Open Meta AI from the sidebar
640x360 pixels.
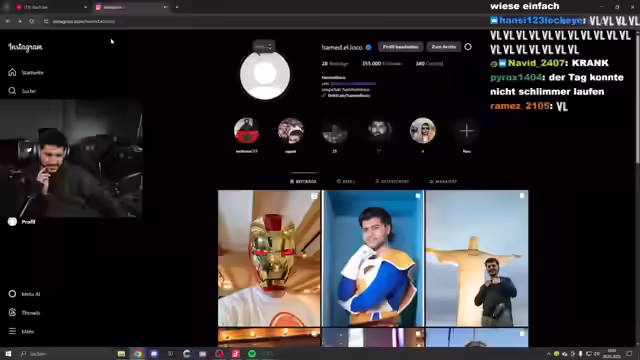[x=24, y=294]
